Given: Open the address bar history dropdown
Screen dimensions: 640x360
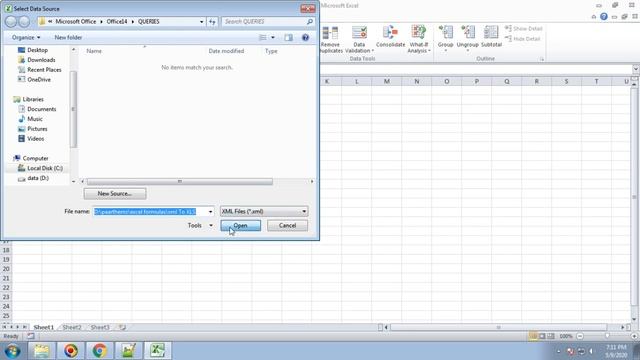Looking at the screenshot, I should point(201,22).
